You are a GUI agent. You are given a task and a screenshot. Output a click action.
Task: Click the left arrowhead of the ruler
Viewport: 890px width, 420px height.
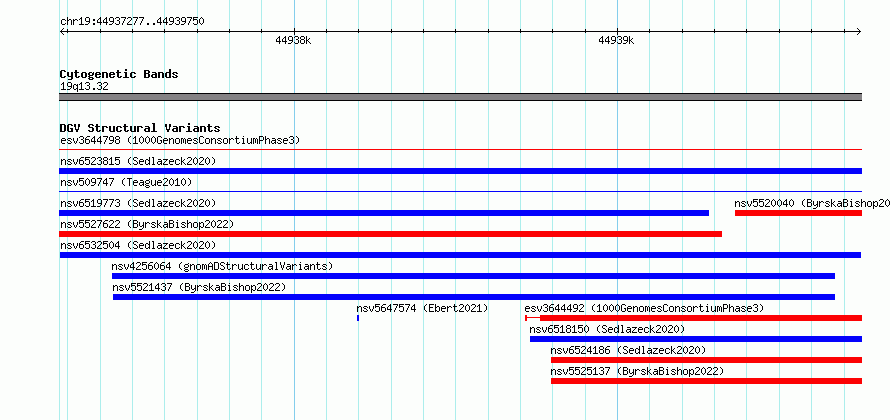click(62, 31)
